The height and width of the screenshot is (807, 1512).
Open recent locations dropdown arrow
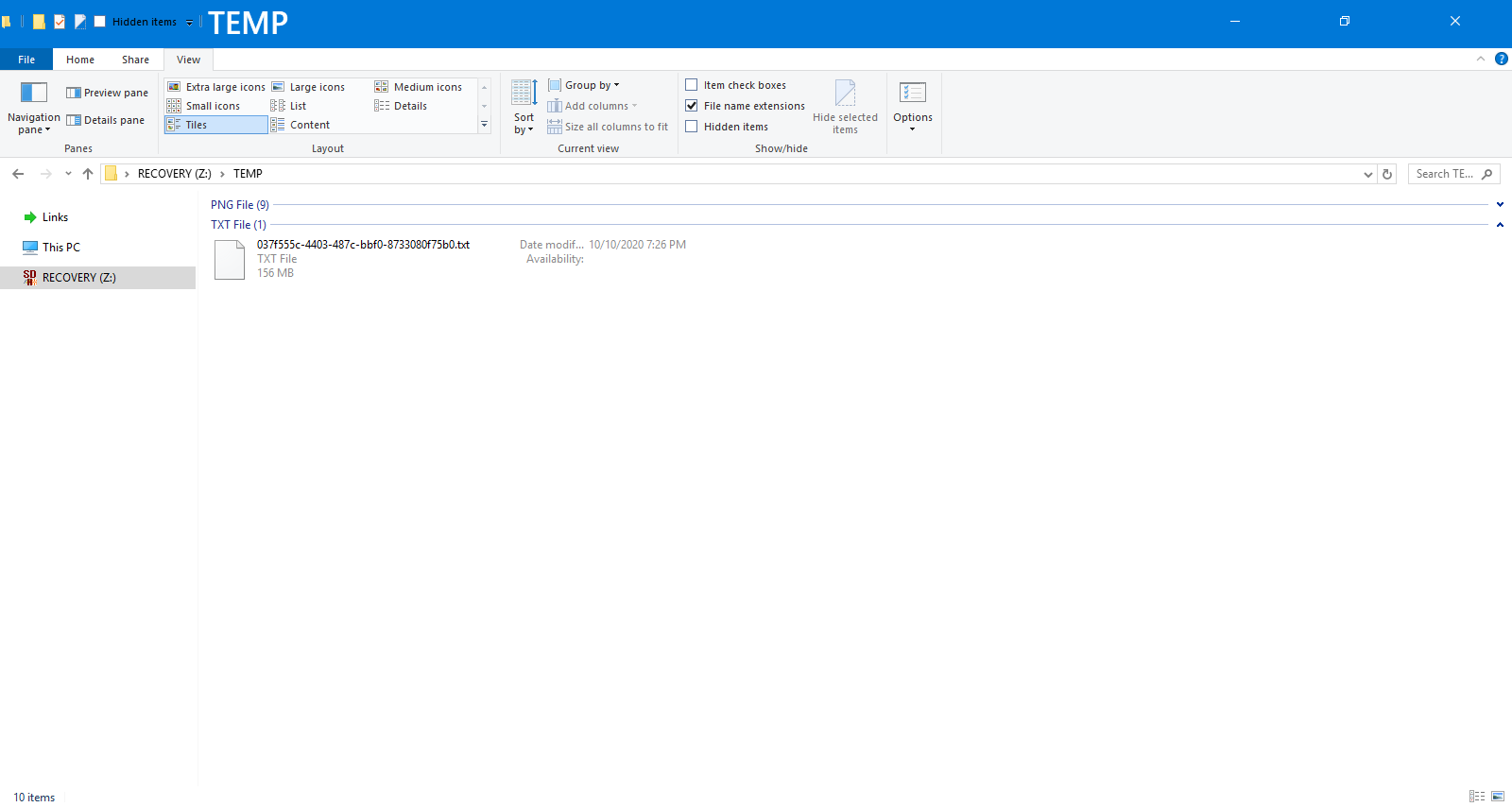(68, 174)
